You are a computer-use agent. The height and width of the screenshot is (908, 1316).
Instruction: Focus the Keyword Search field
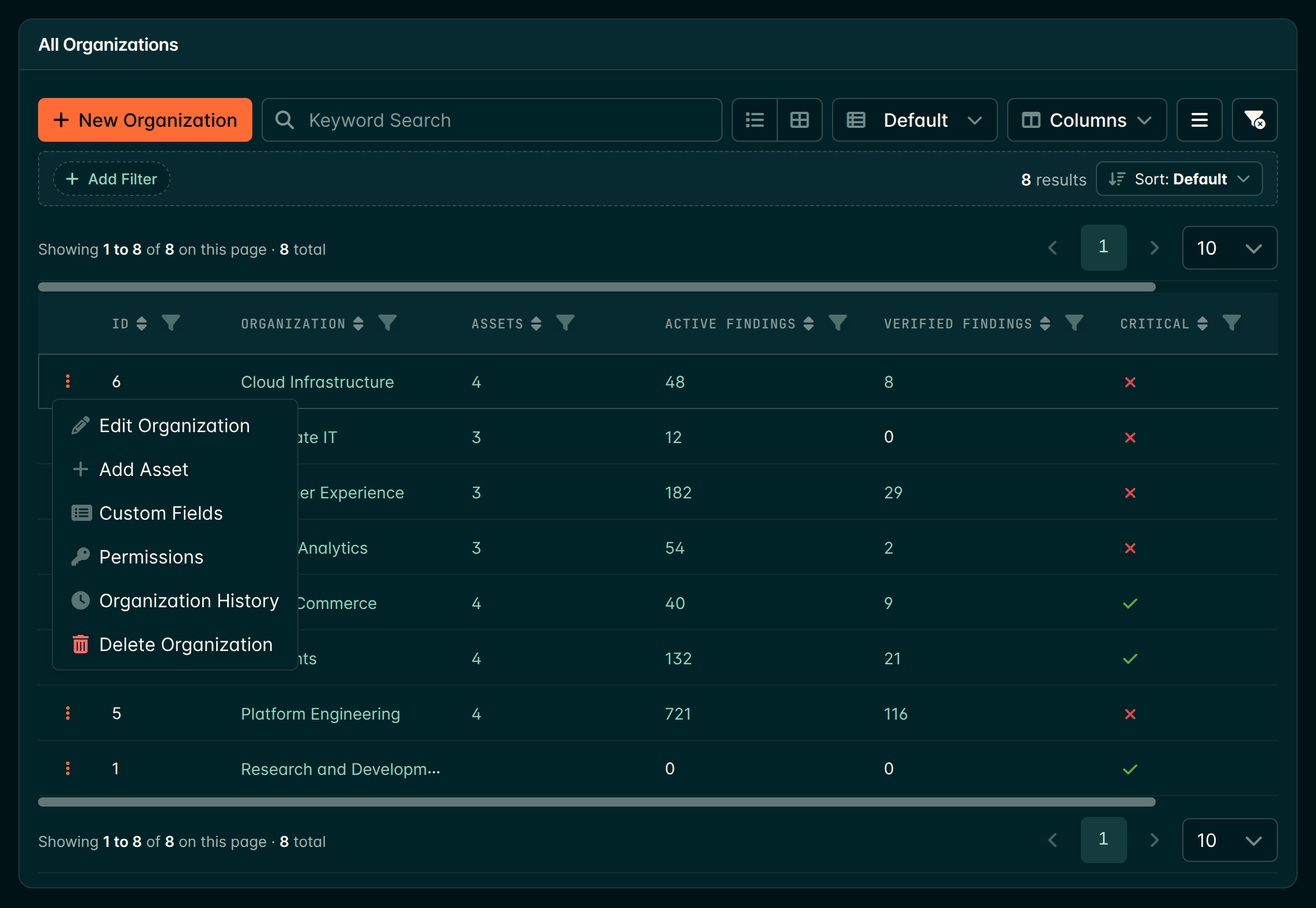point(492,120)
